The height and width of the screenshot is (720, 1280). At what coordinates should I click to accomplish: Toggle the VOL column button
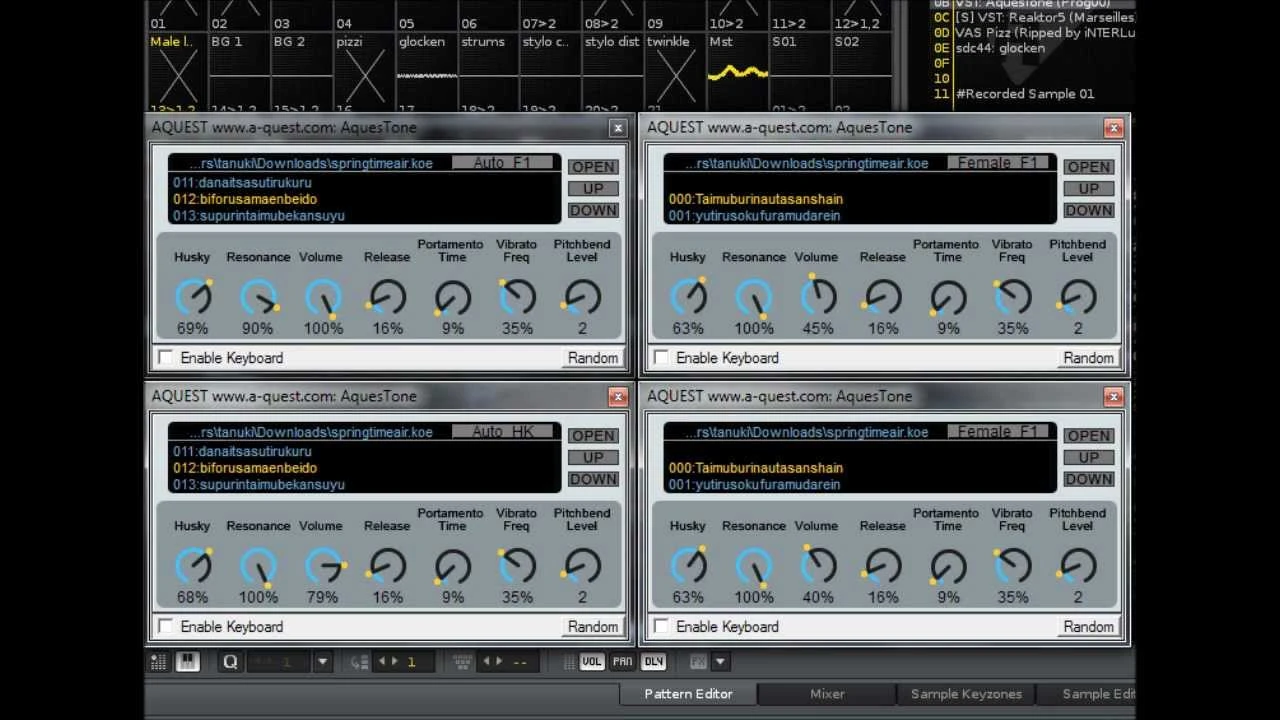click(x=592, y=661)
